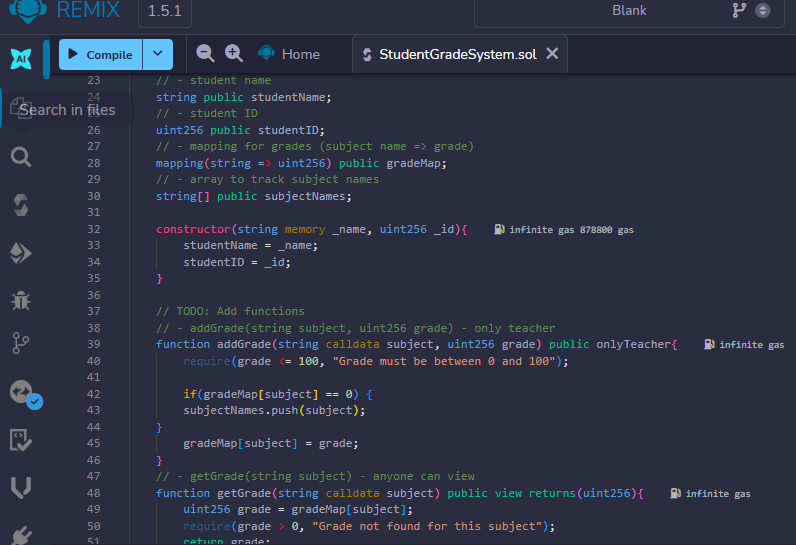
Task: Click line number 32 in gutter
Action: tap(94, 229)
